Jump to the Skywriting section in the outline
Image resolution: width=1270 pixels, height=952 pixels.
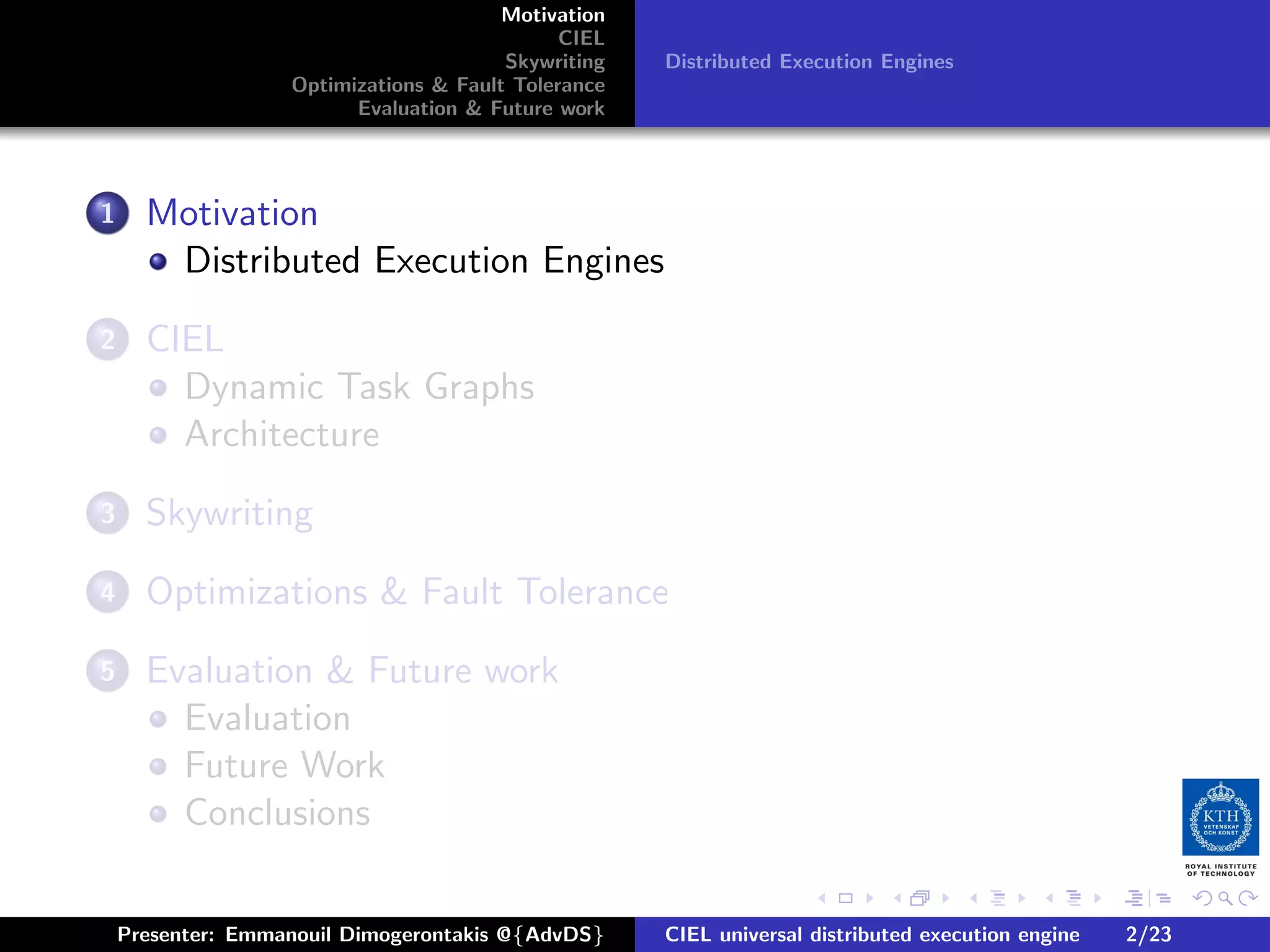tap(230, 514)
